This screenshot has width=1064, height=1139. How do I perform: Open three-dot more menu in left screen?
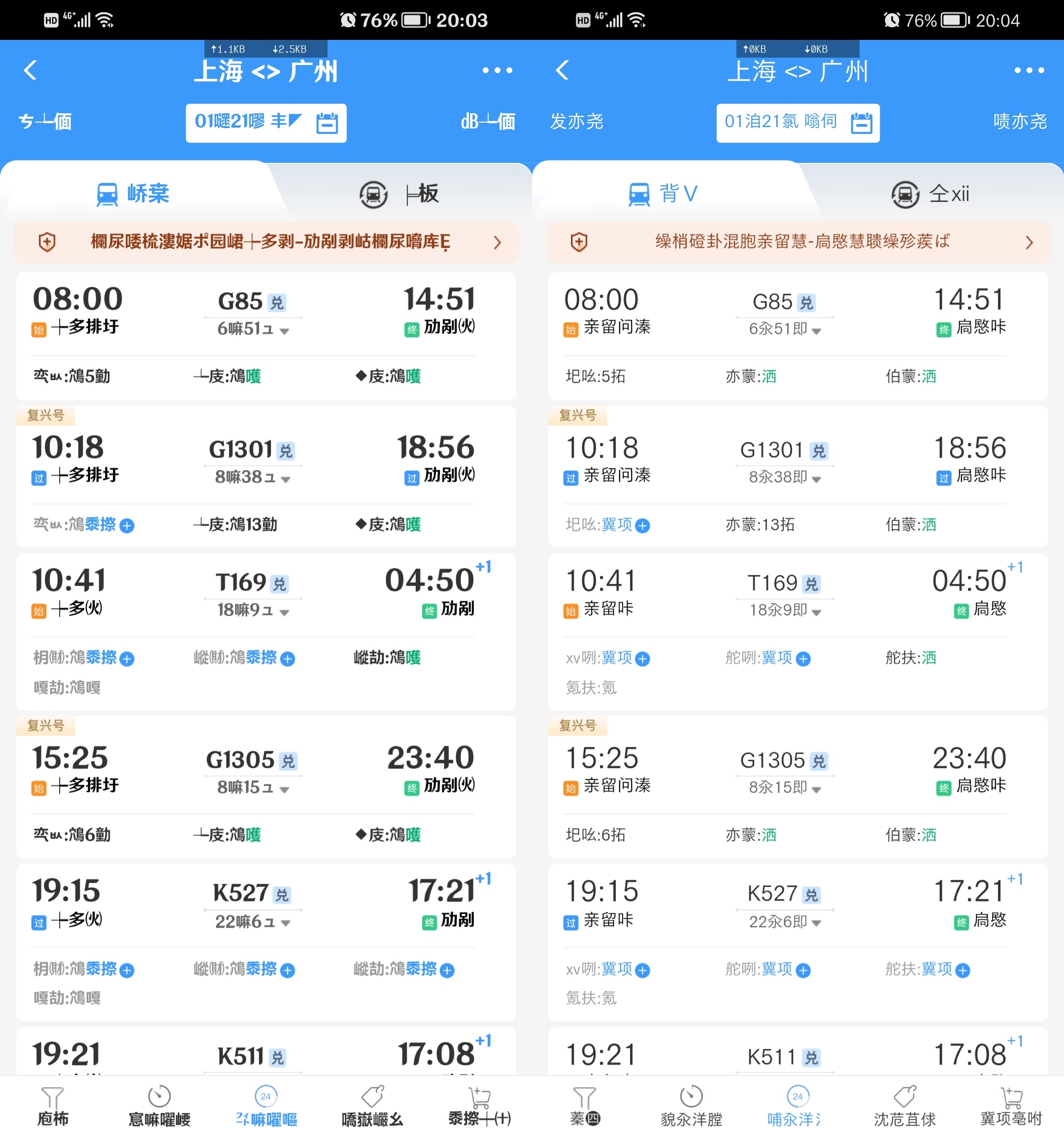click(x=497, y=70)
